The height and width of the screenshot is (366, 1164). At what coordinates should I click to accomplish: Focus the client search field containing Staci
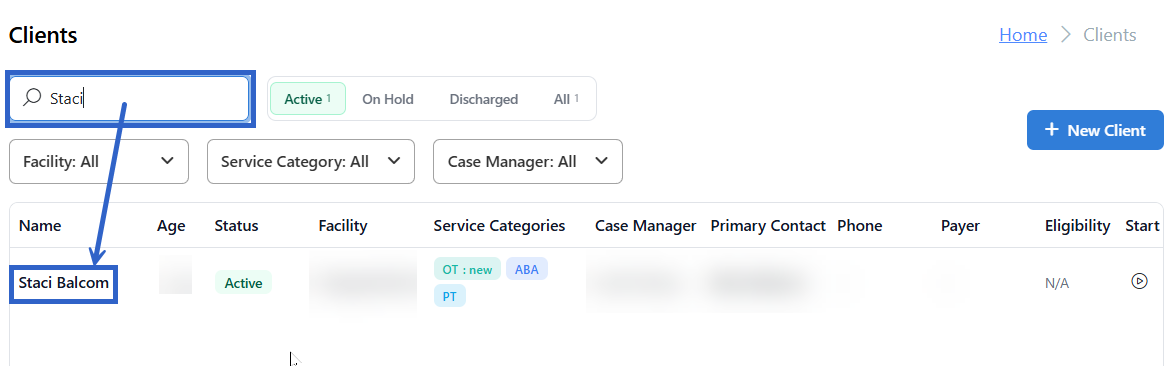click(x=129, y=98)
